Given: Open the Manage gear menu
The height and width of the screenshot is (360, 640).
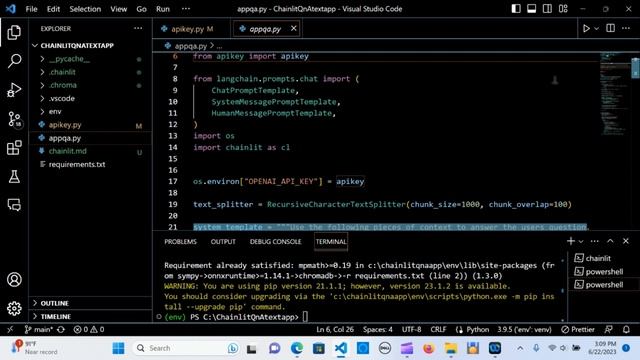Looking at the screenshot, I should coord(14,308).
